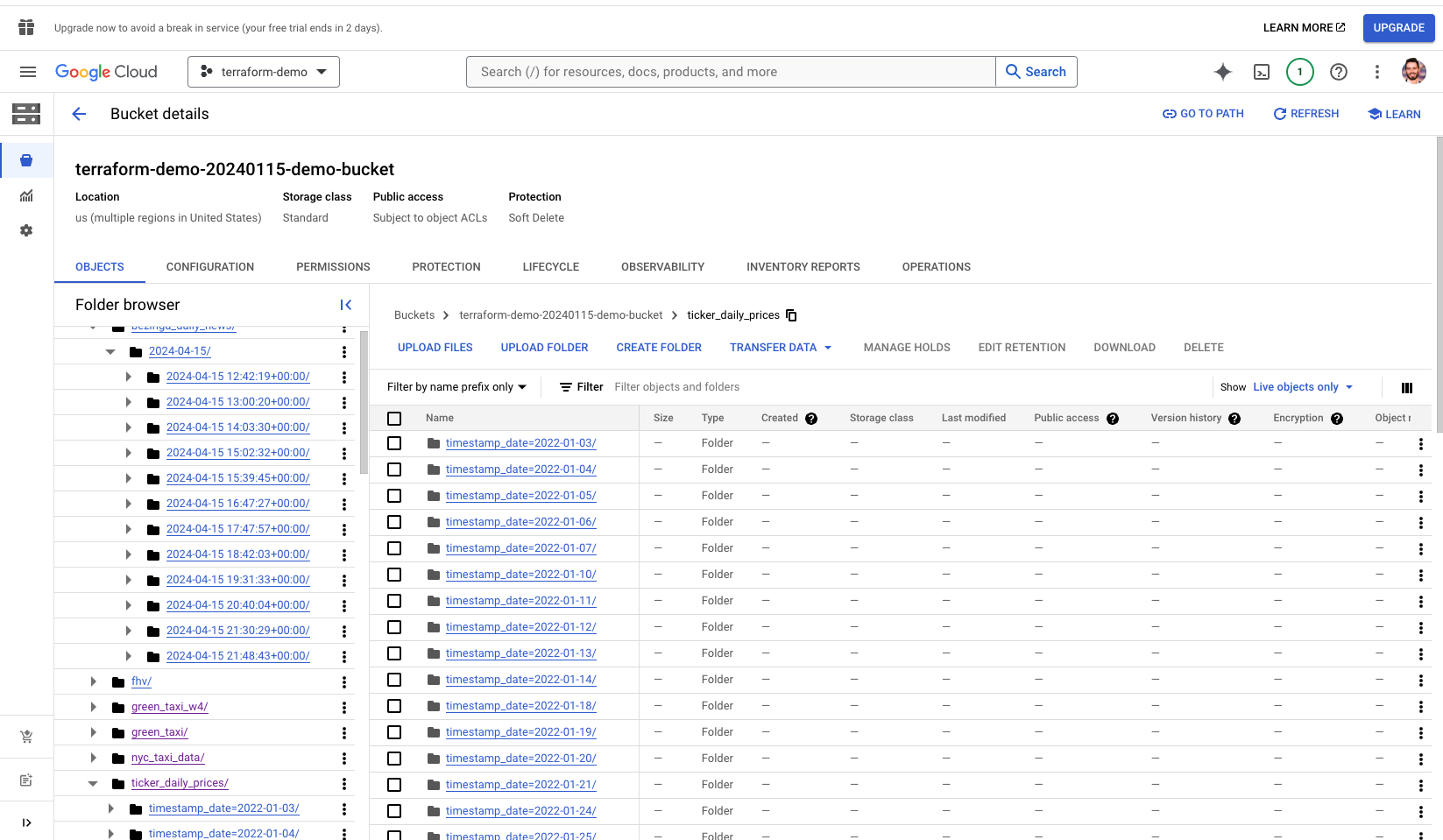Open the Transfer Data dropdown

click(x=781, y=348)
